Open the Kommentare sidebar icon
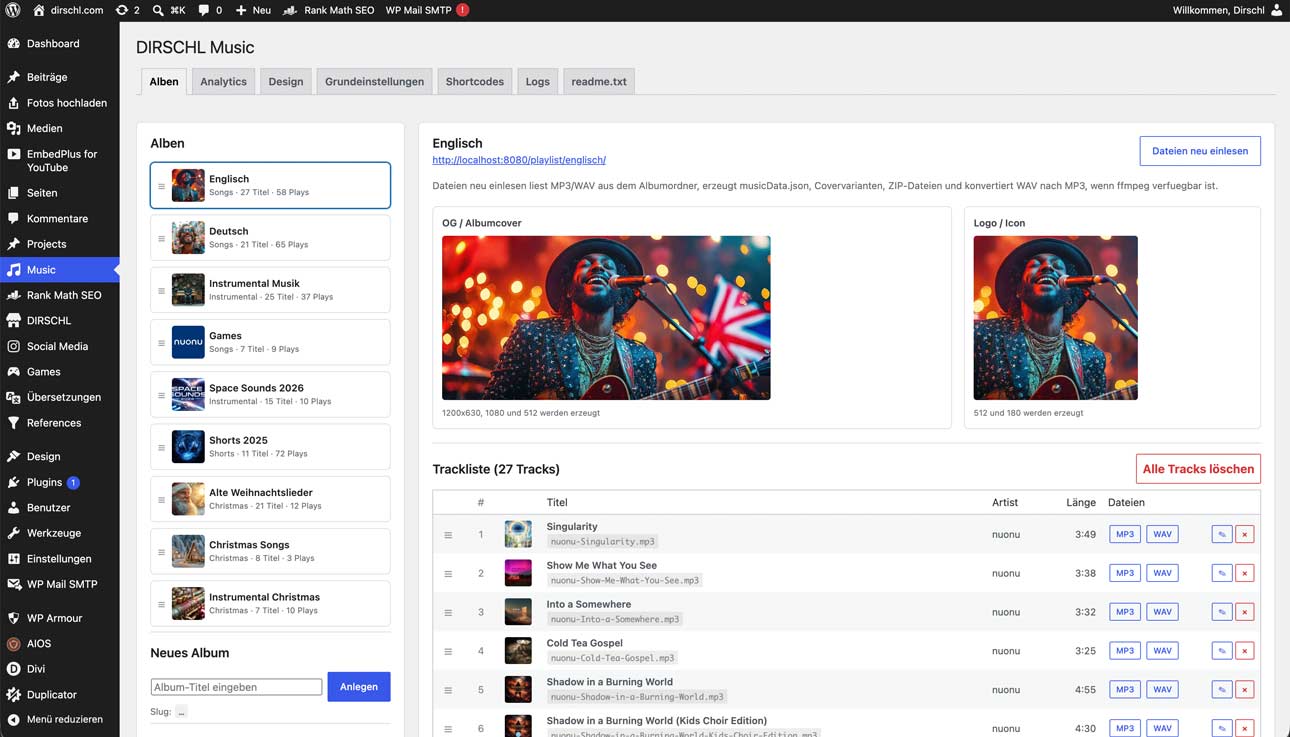This screenshot has width=1290, height=737. point(13,218)
